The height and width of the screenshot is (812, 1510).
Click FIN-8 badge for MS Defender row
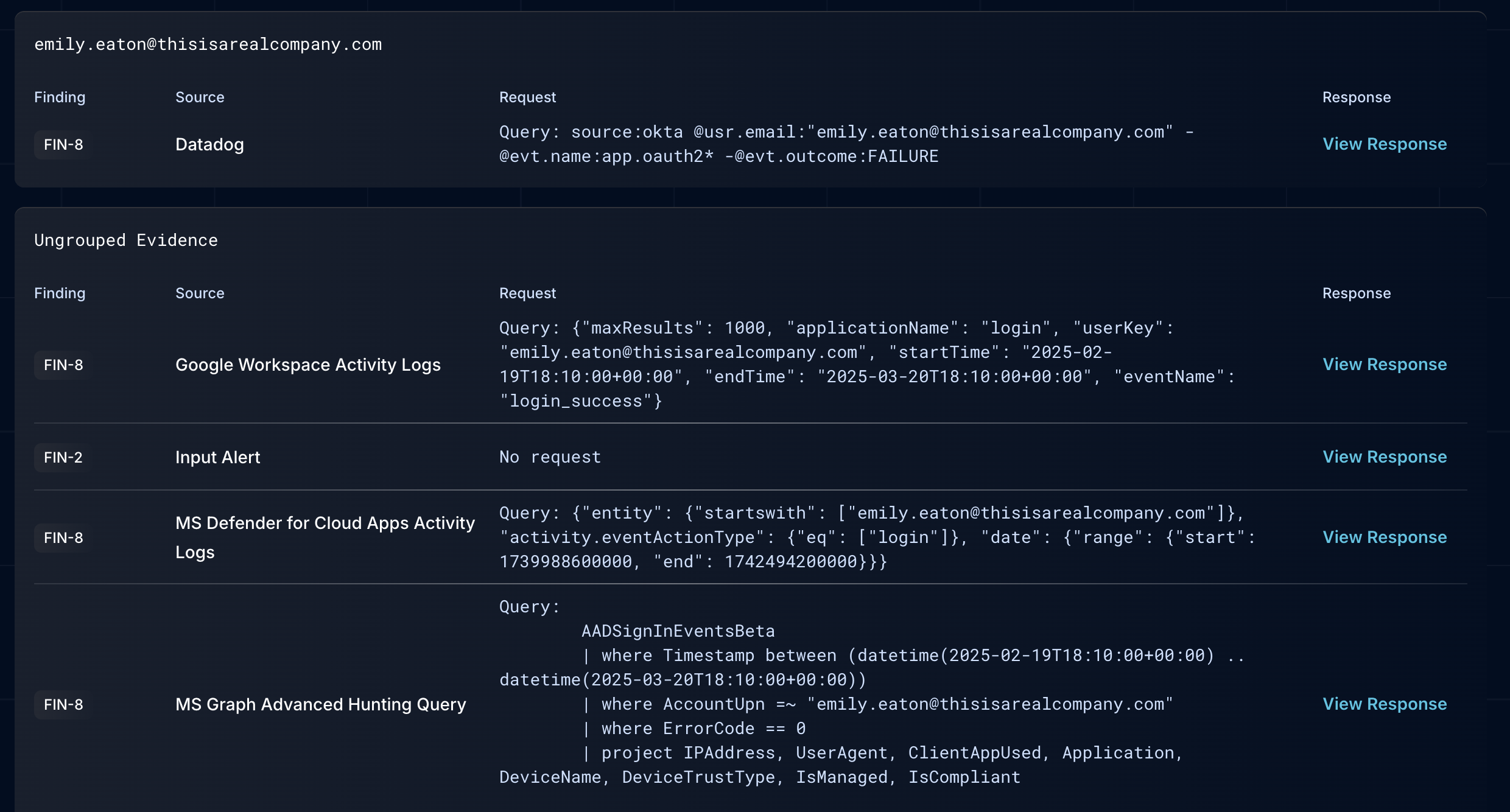click(x=63, y=538)
